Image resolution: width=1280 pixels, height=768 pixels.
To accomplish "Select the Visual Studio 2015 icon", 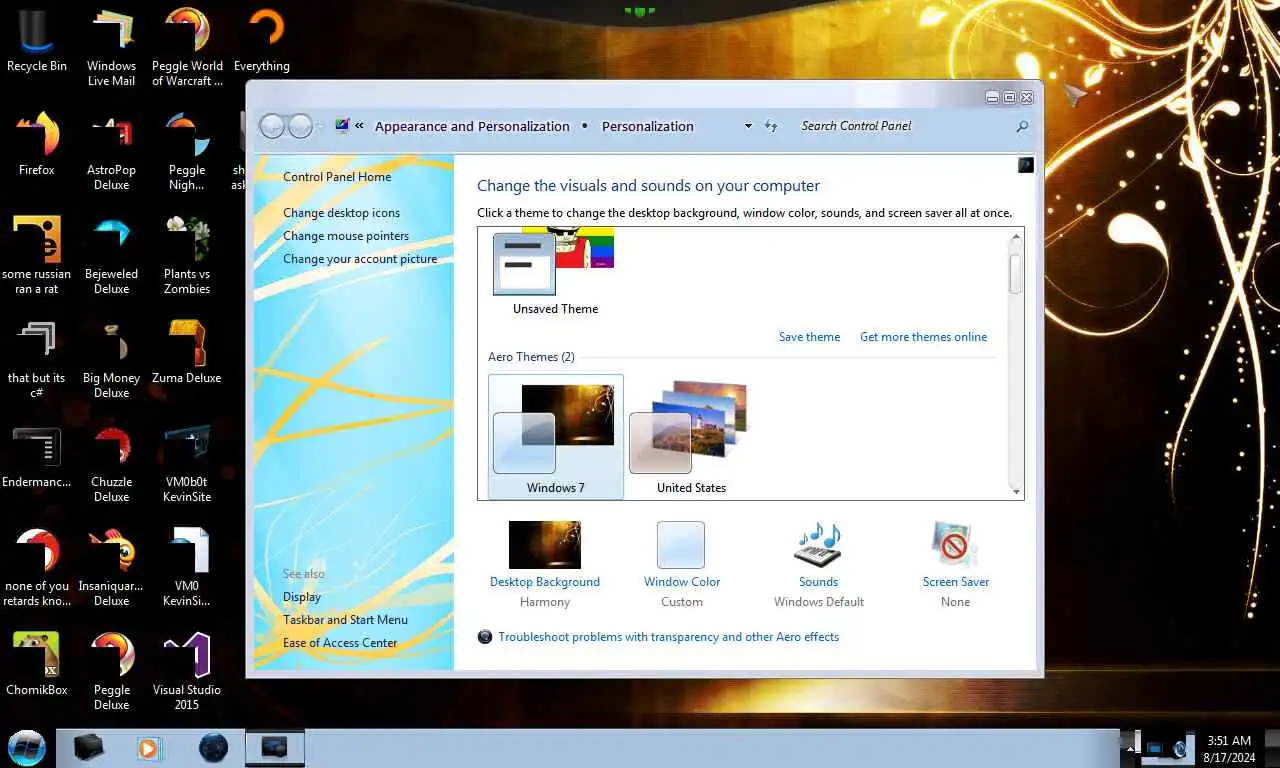I will pyautogui.click(x=187, y=672).
